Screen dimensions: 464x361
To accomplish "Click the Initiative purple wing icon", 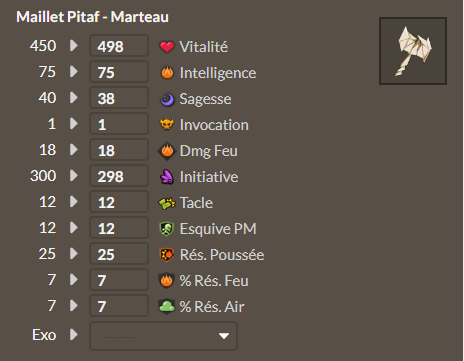I will pos(167,177).
